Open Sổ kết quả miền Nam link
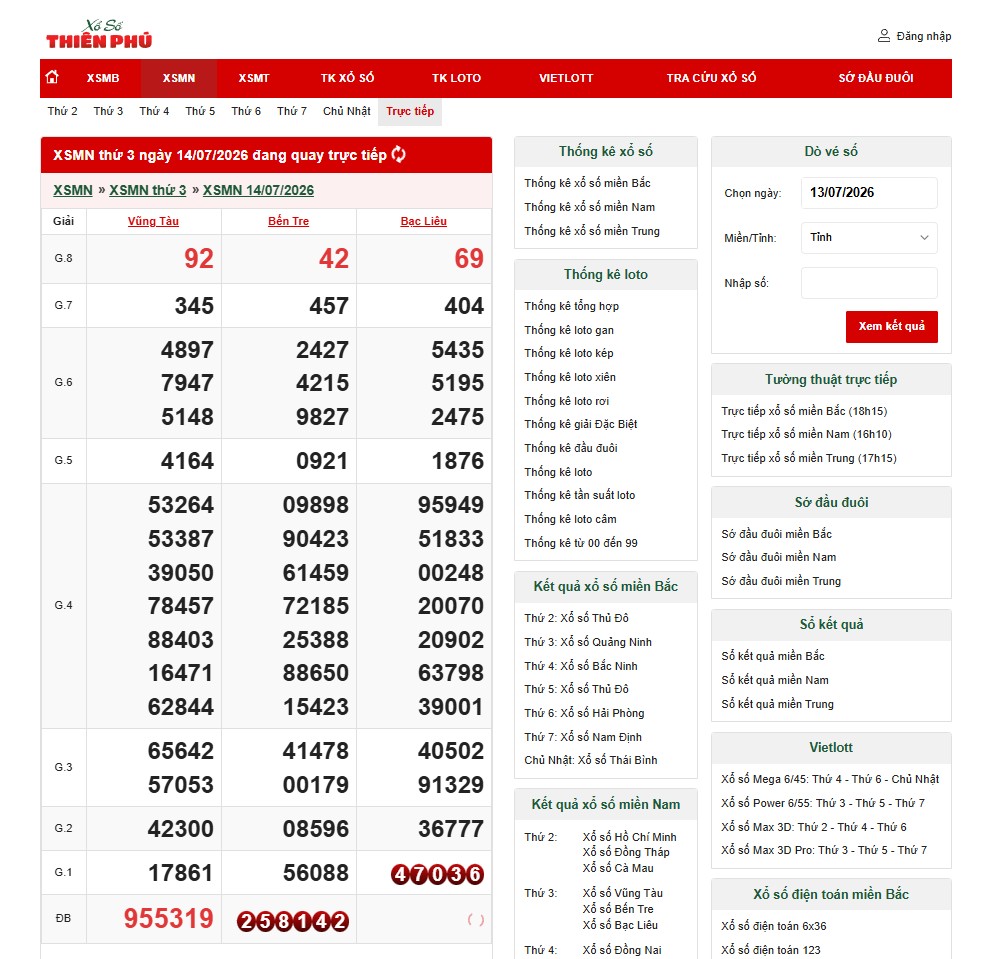Screen dimensions: 1004x959 775,680
